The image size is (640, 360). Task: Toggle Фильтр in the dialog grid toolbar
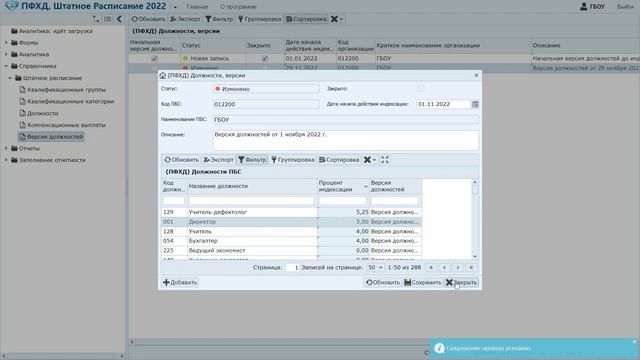click(252, 160)
